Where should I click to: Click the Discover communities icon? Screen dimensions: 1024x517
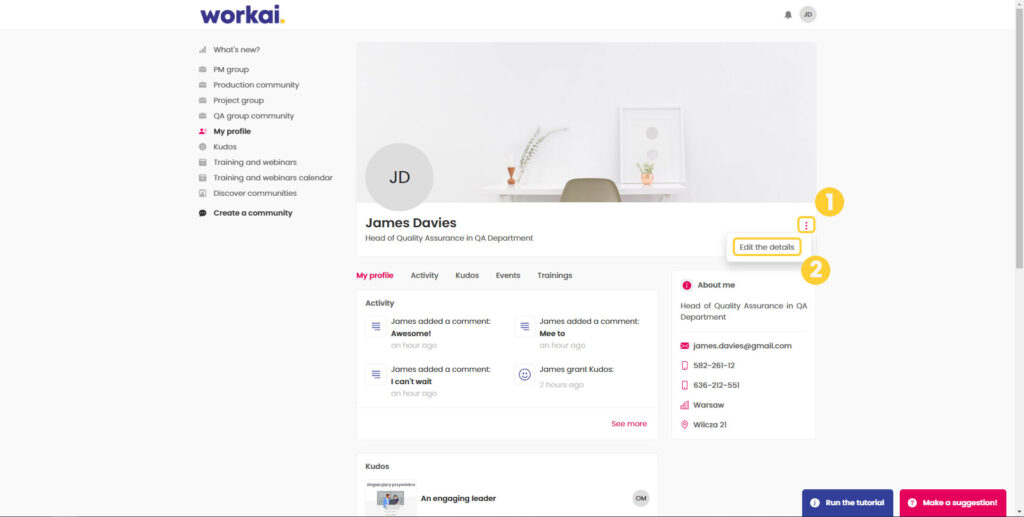coord(202,193)
